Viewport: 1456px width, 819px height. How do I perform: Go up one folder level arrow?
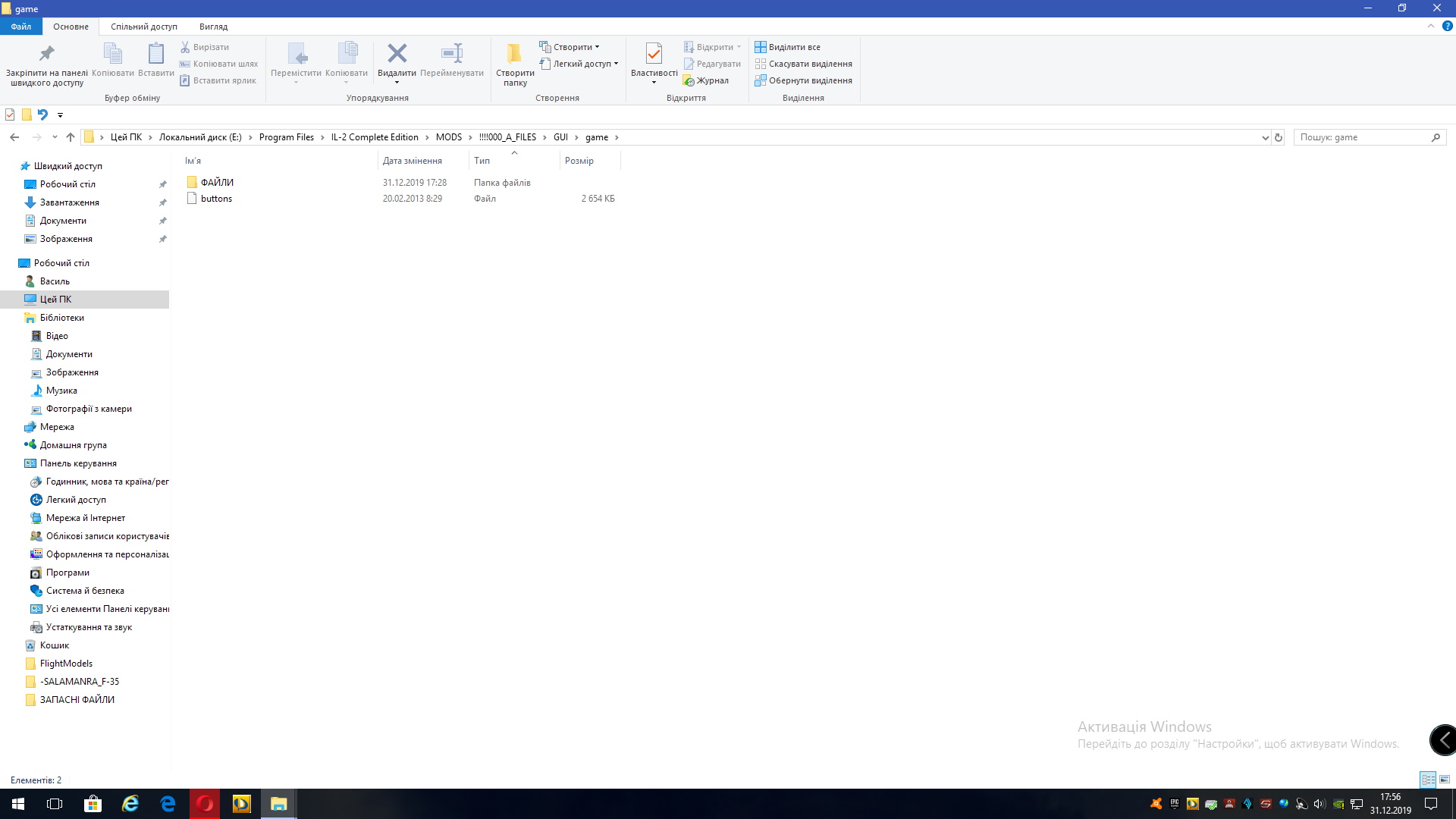71,137
